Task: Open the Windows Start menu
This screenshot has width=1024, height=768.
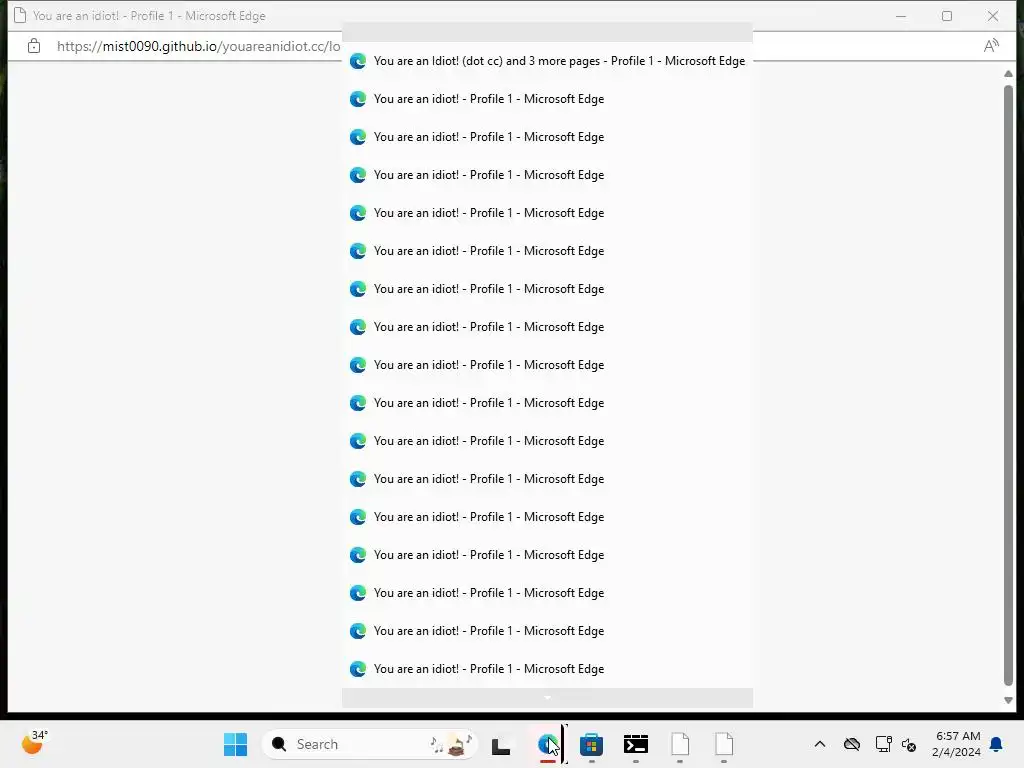Action: click(x=235, y=744)
